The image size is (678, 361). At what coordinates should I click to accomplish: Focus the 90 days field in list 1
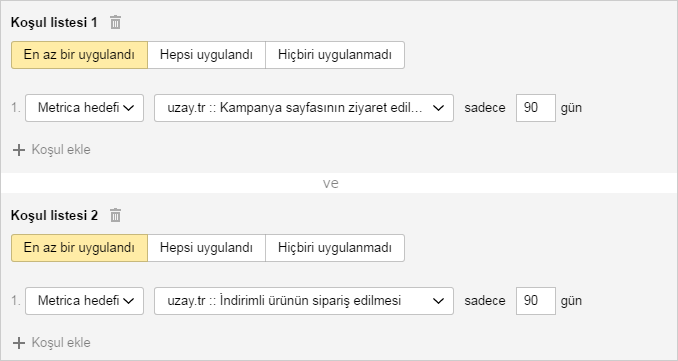pyautogui.click(x=536, y=108)
